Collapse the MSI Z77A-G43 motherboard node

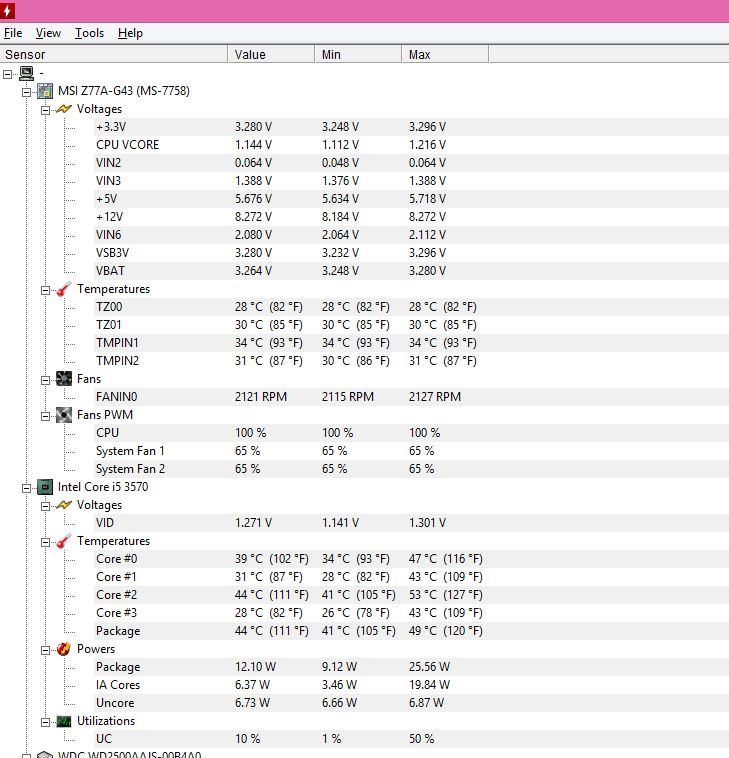coord(27,92)
